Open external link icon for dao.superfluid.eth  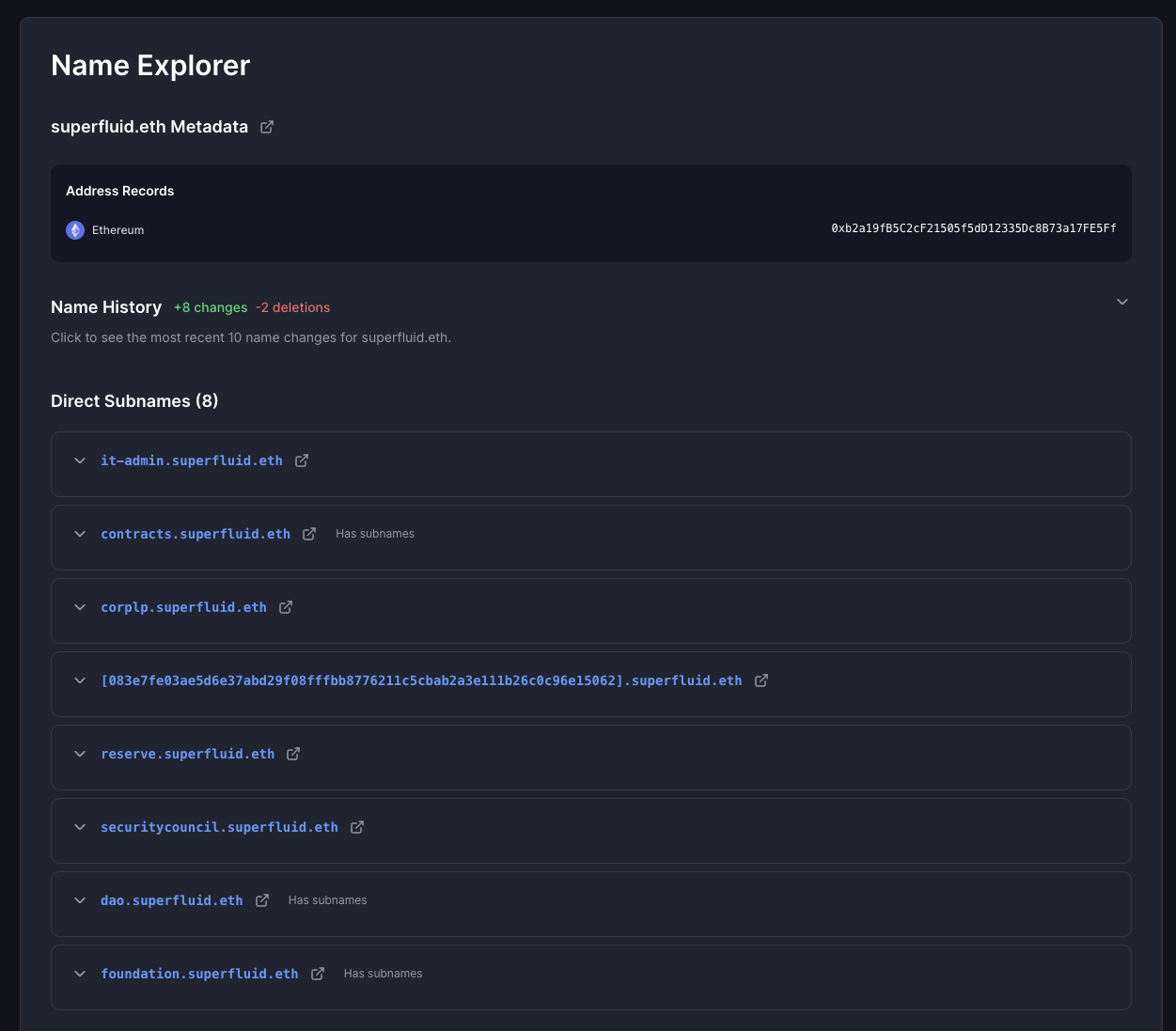click(262, 900)
